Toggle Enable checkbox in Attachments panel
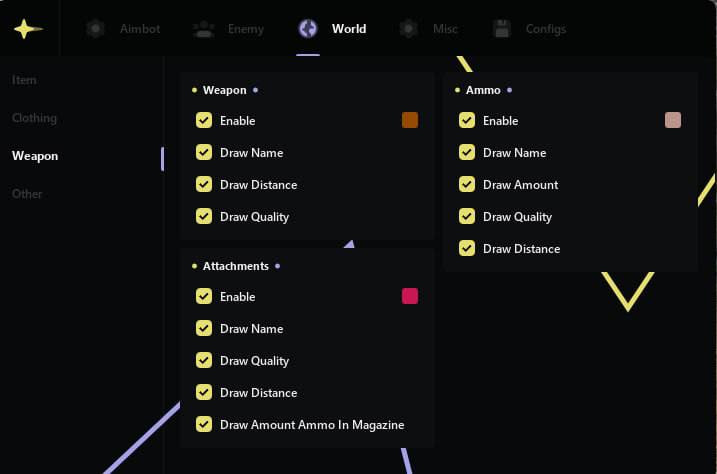The image size is (717, 474). pos(204,297)
